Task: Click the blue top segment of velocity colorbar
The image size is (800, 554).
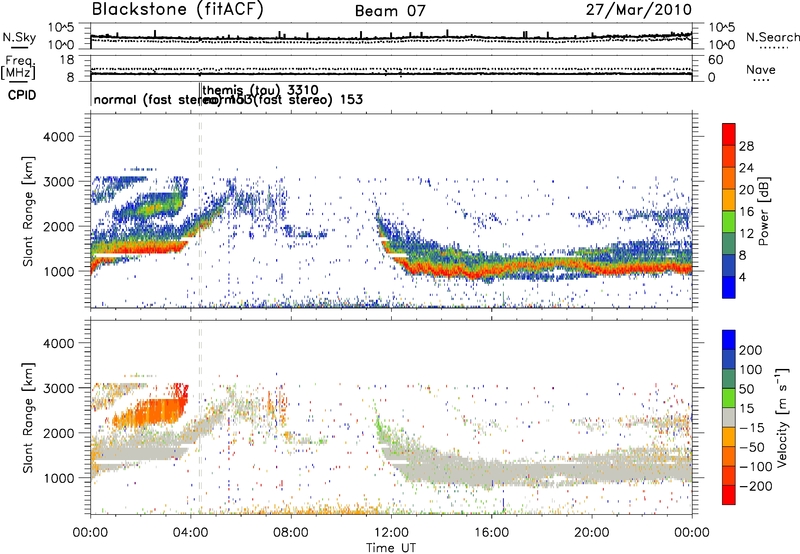Action: click(729, 340)
